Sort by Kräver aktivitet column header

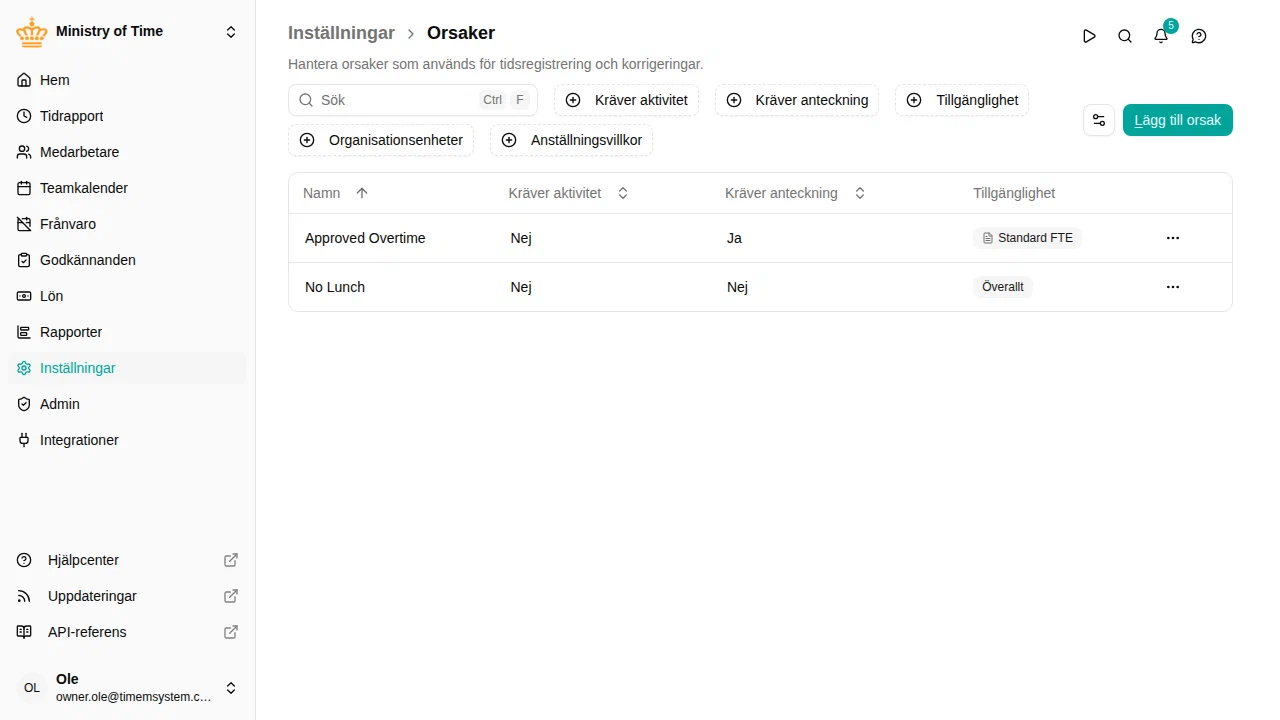click(x=568, y=193)
